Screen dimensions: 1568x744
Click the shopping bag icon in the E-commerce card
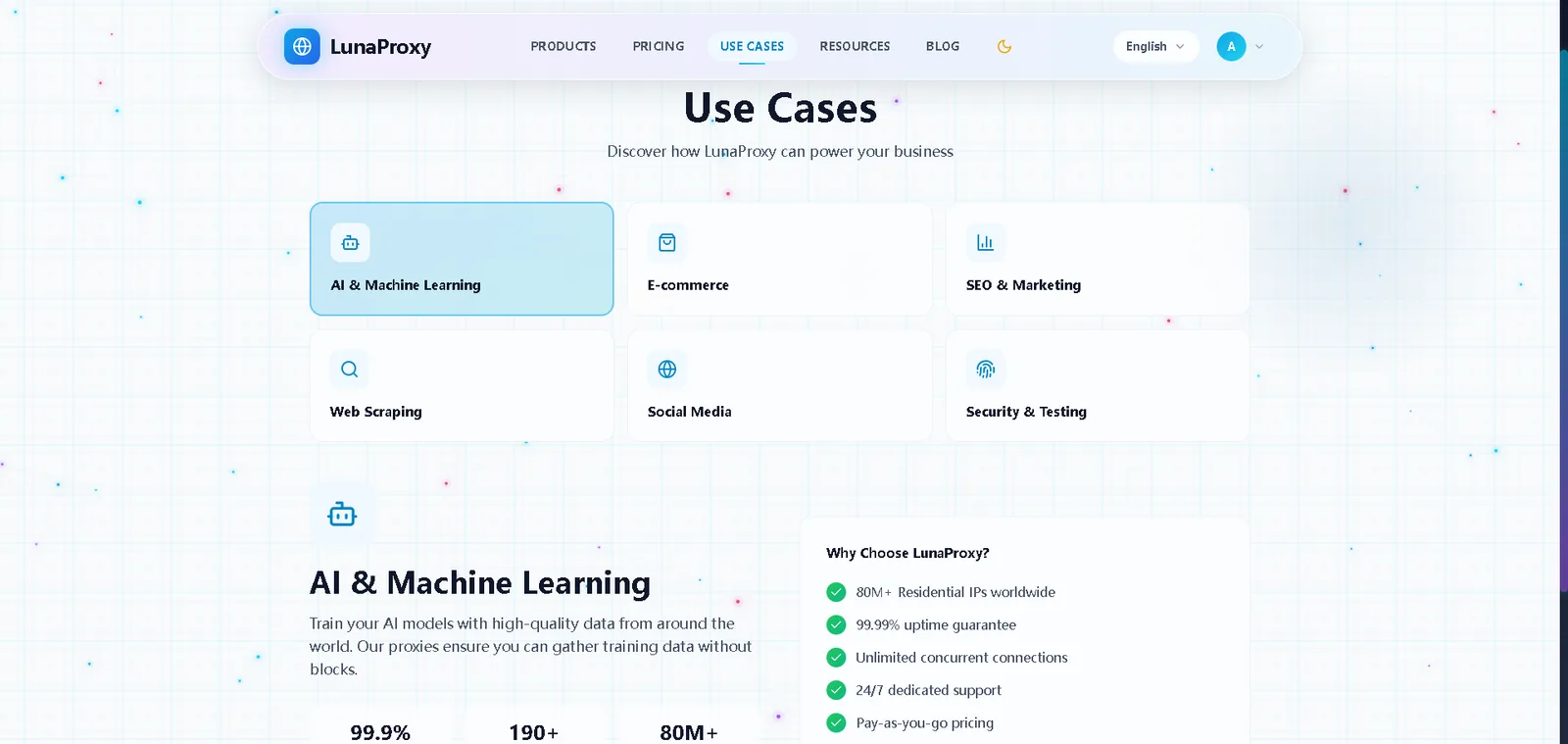[667, 242]
